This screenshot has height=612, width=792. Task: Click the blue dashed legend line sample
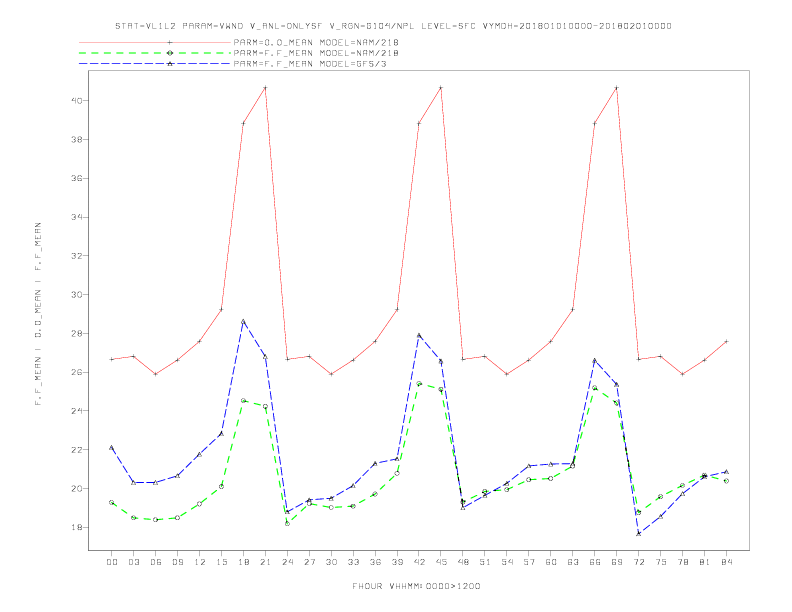click(155, 64)
